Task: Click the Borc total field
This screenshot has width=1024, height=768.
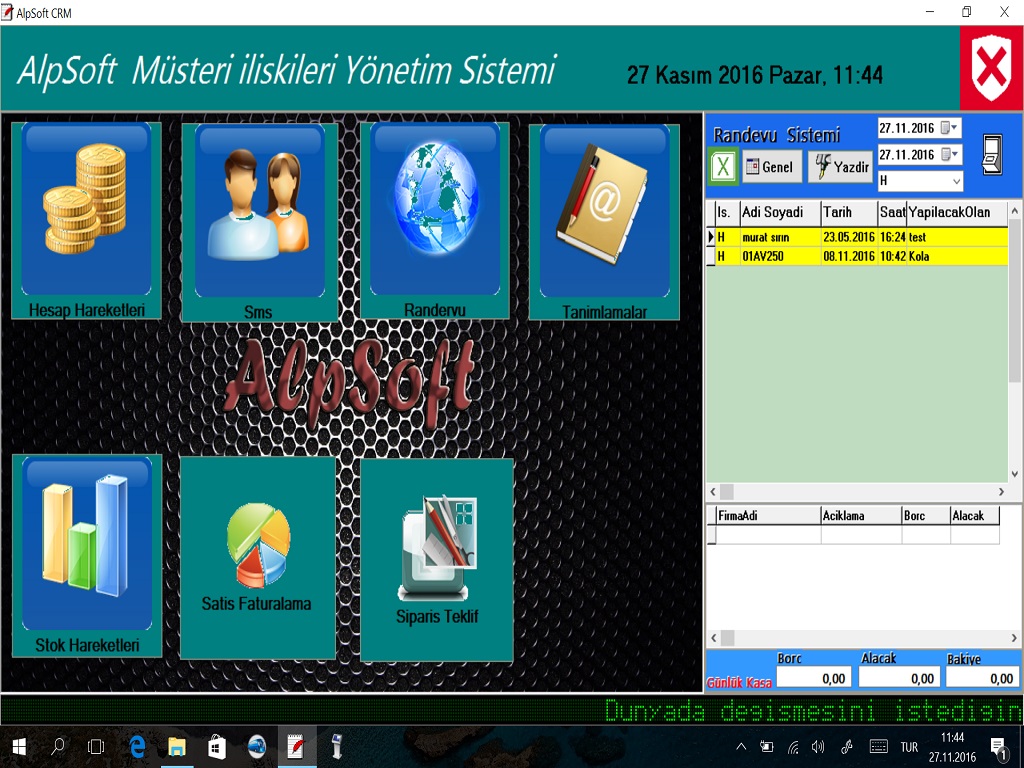Action: pyautogui.click(x=814, y=679)
